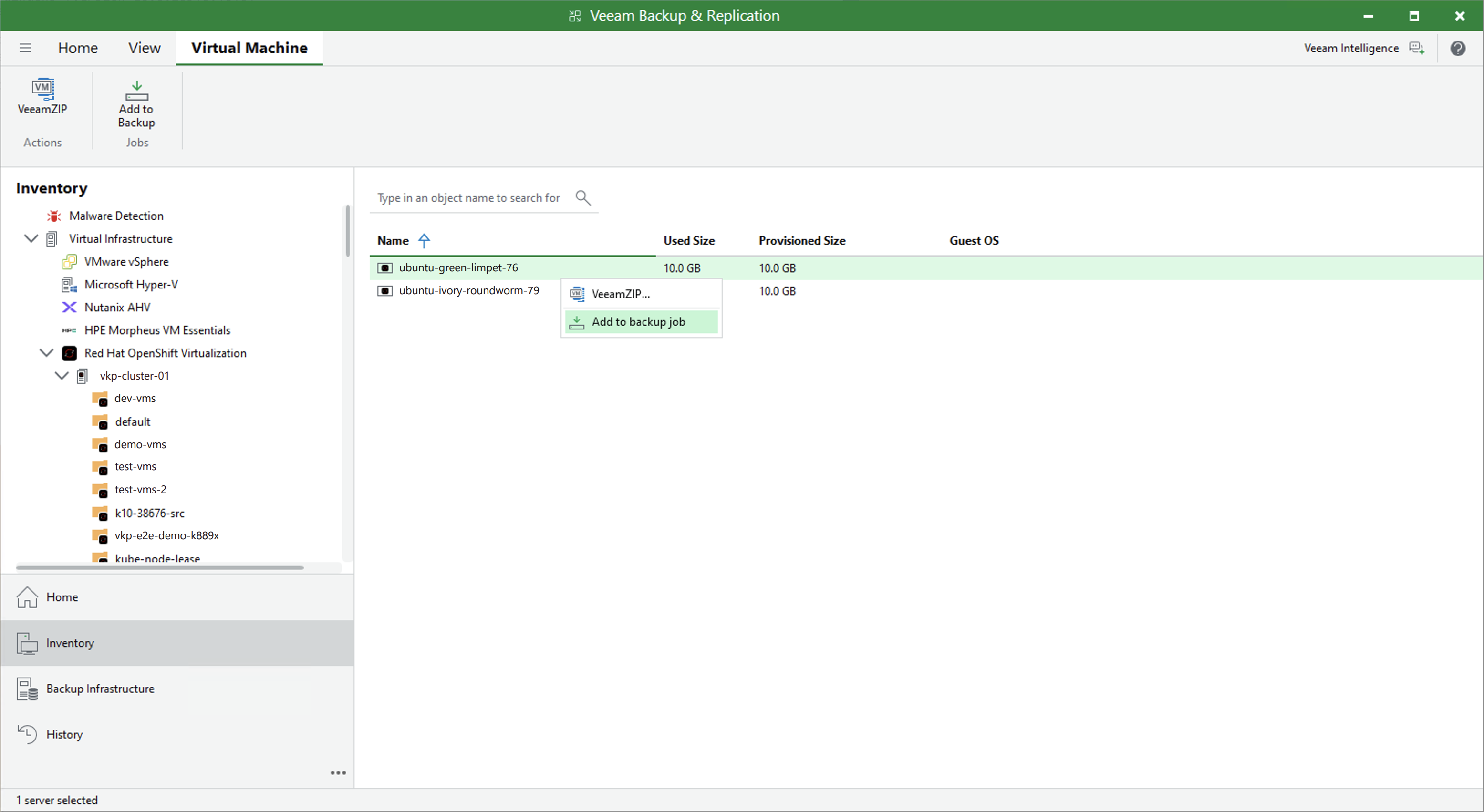Click the default namespace folder icon
Image resolution: width=1484 pixels, height=812 pixels.
pyautogui.click(x=100, y=421)
